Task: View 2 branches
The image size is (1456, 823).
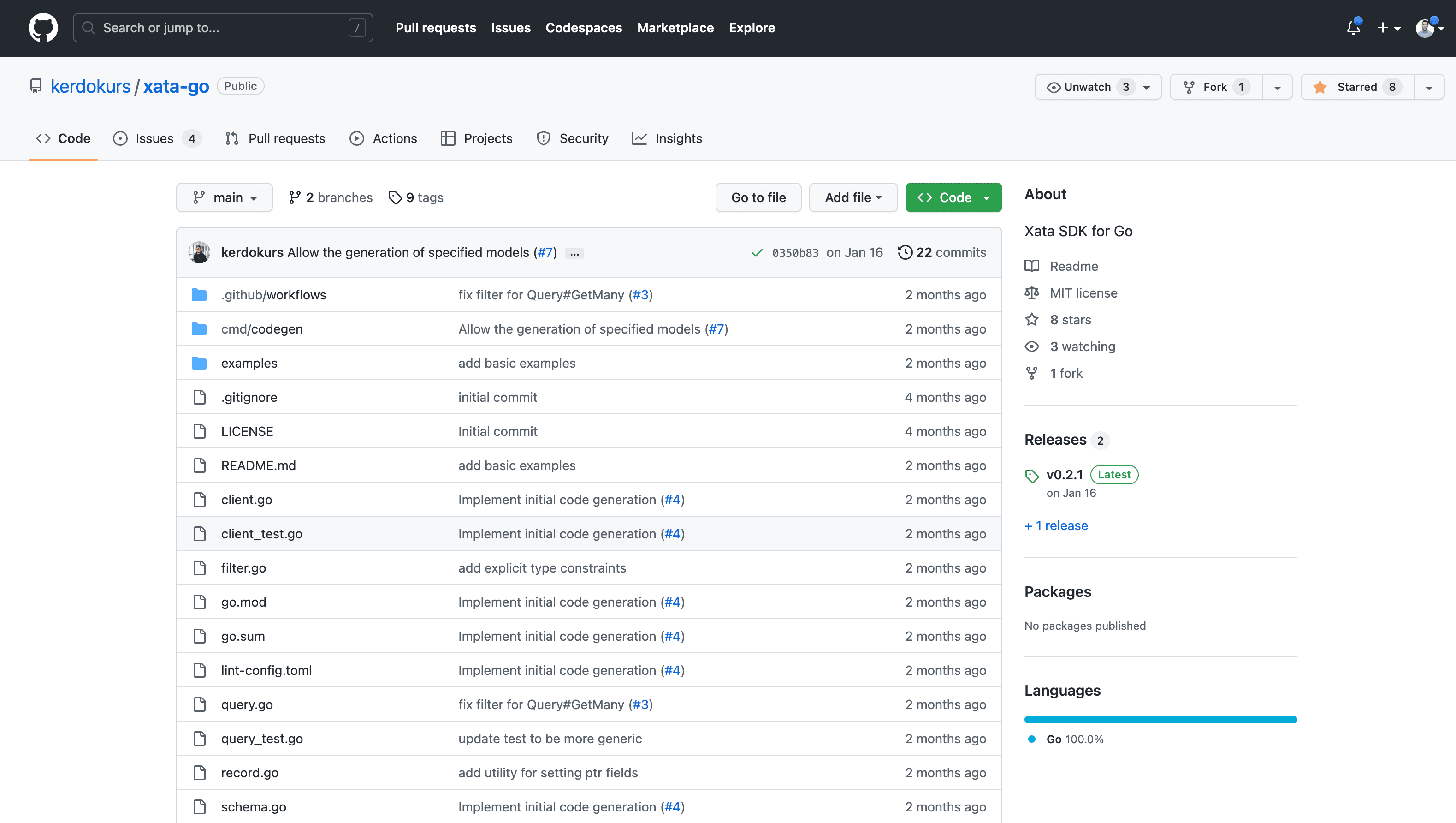Action: (x=331, y=197)
